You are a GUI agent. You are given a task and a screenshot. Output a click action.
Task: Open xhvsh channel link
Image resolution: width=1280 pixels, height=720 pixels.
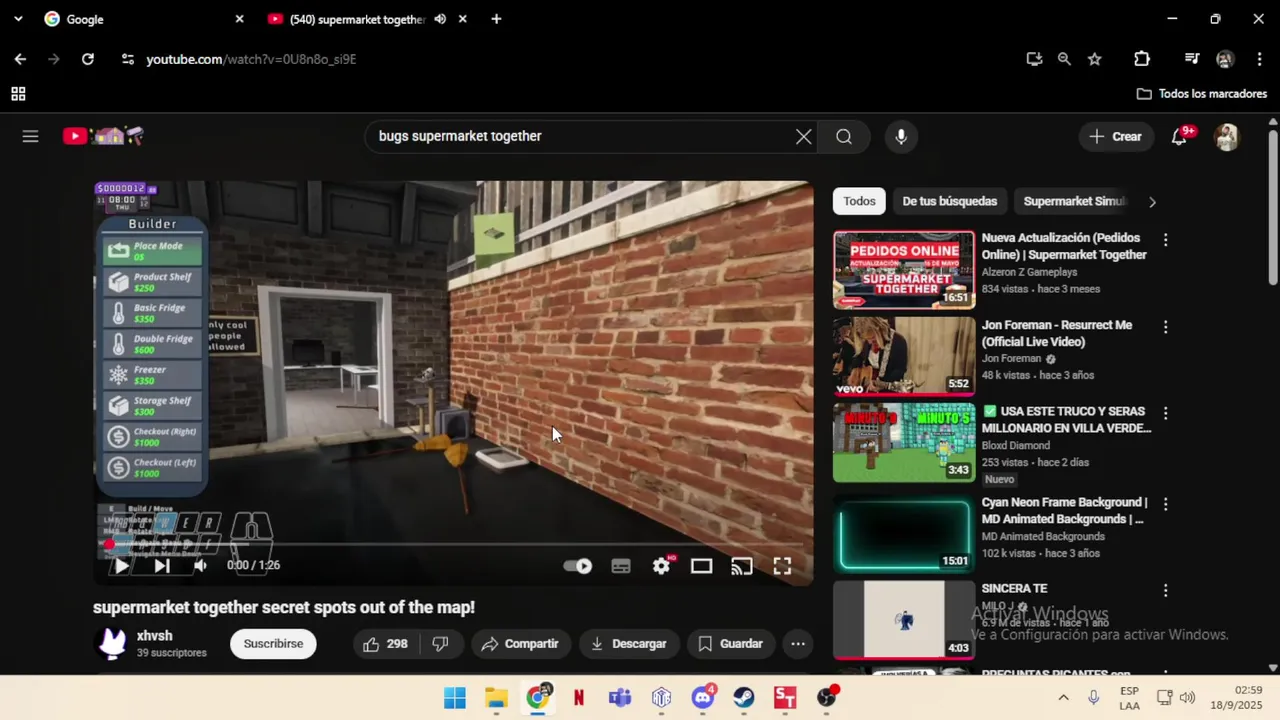click(155, 636)
